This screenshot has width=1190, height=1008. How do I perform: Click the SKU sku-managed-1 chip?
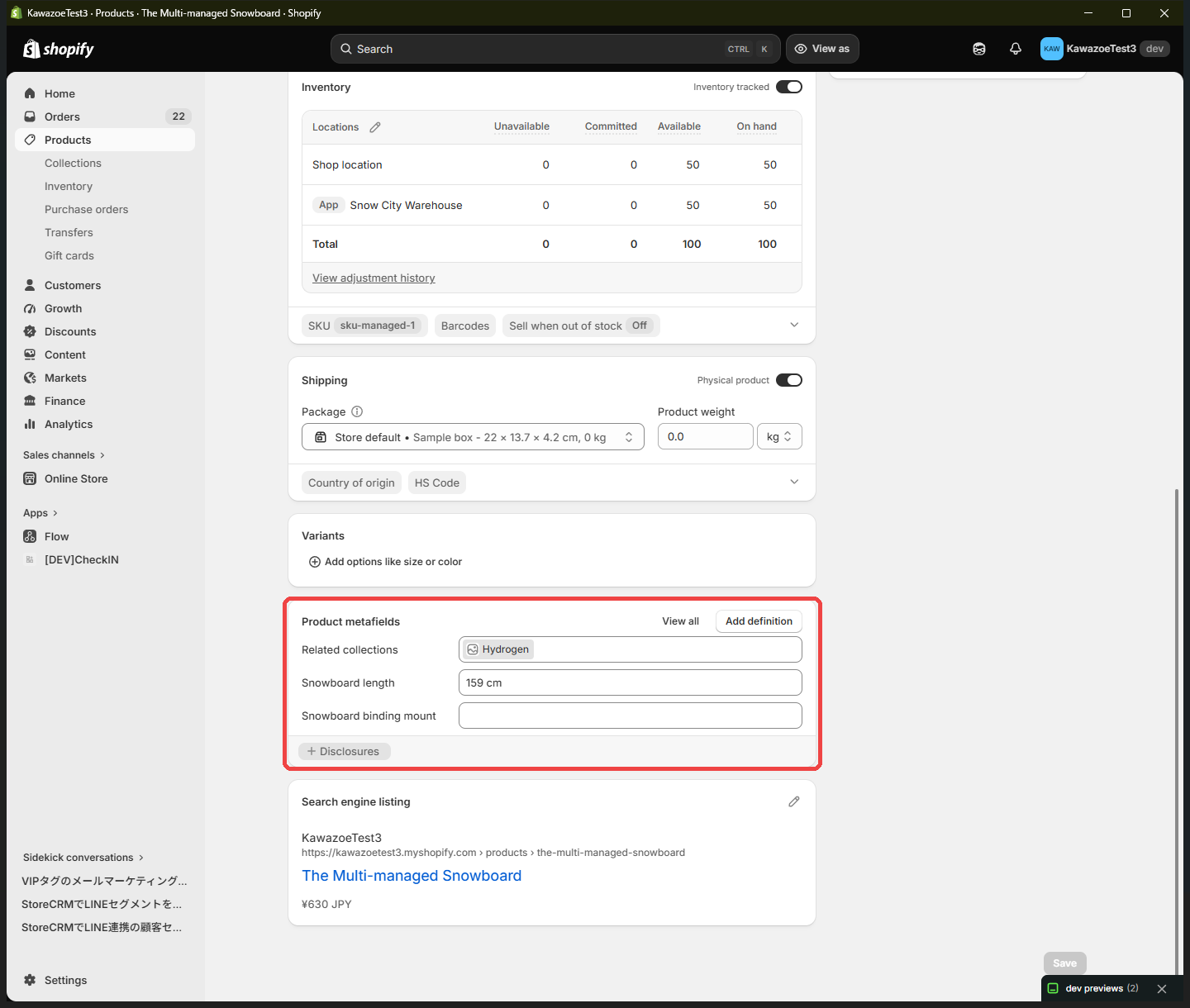click(x=364, y=326)
